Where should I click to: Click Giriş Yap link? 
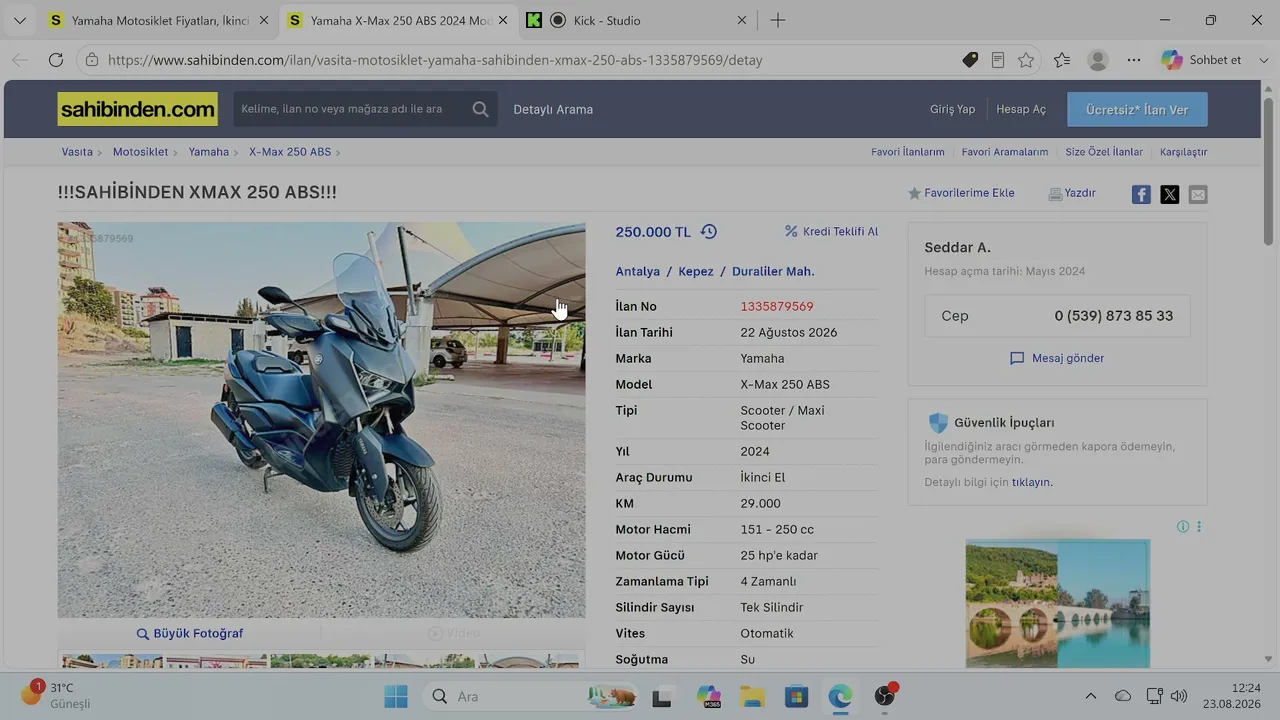tap(952, 109)
